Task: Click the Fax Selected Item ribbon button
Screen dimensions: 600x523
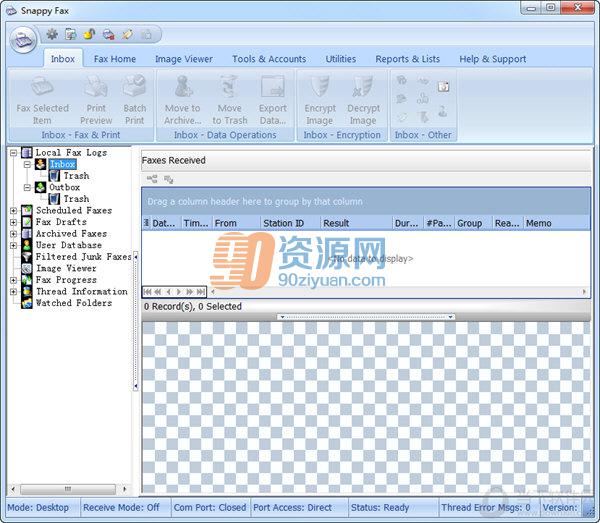Action: click(42, 99)
